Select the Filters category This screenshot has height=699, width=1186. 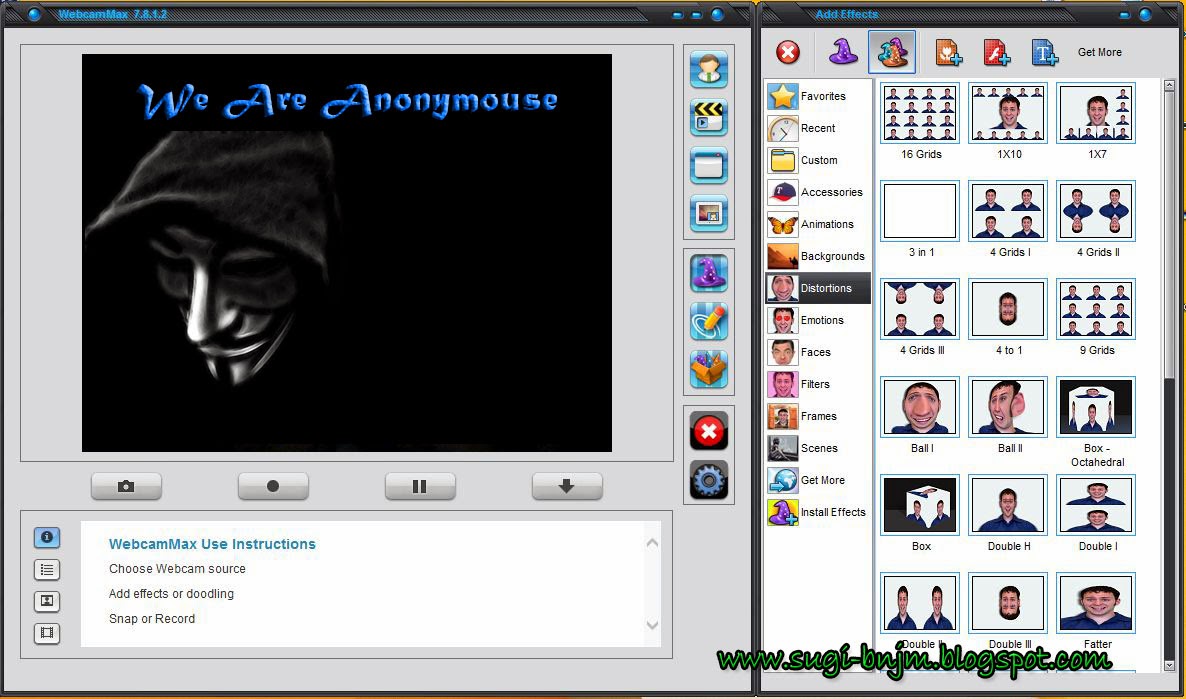(818, 384)
